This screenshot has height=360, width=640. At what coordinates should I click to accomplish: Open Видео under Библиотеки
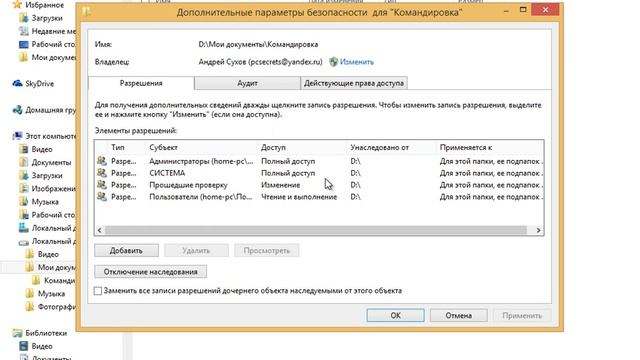pos(42,346)
